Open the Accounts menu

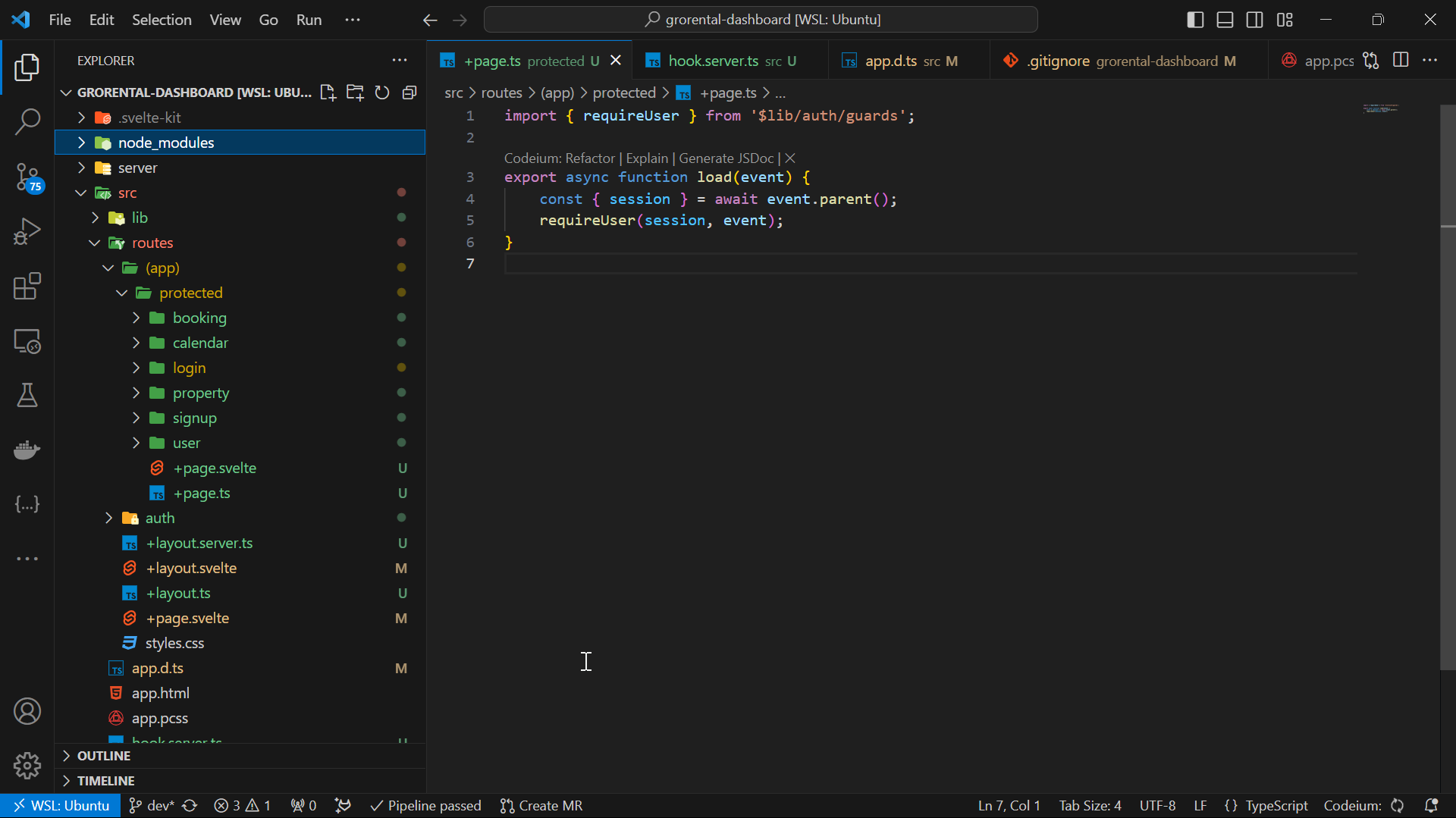pyautogui.click(x=27, y=711)
